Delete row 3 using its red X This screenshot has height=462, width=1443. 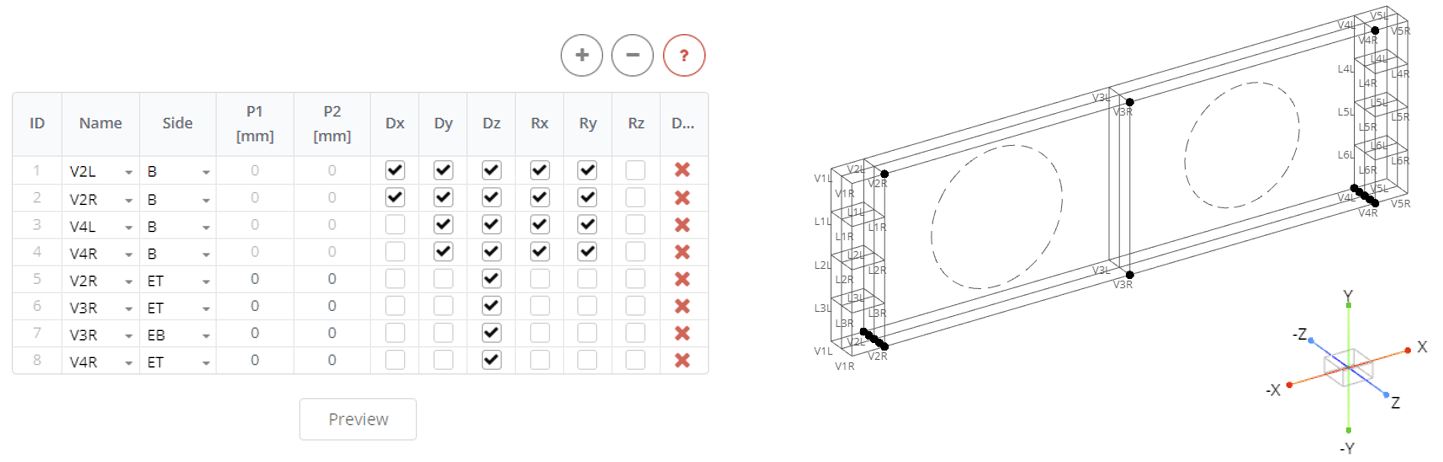[683, 225]
